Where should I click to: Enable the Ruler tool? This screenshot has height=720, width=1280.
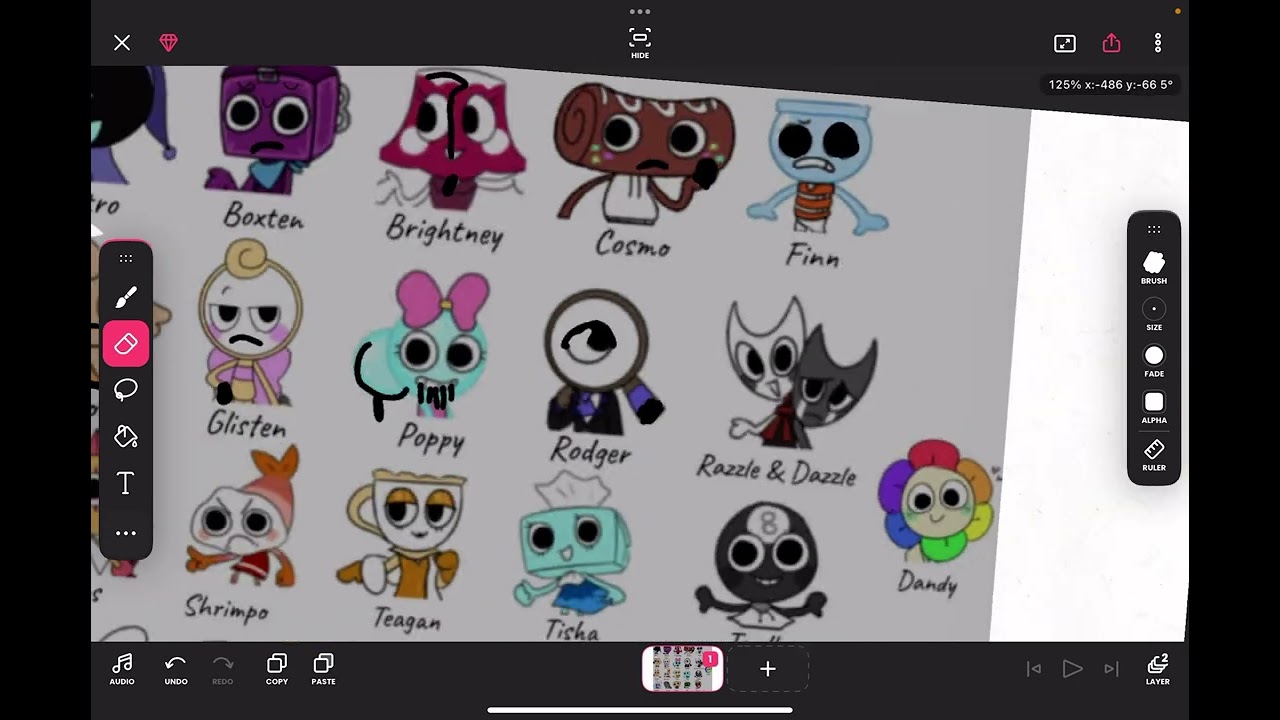(1154, 454)
